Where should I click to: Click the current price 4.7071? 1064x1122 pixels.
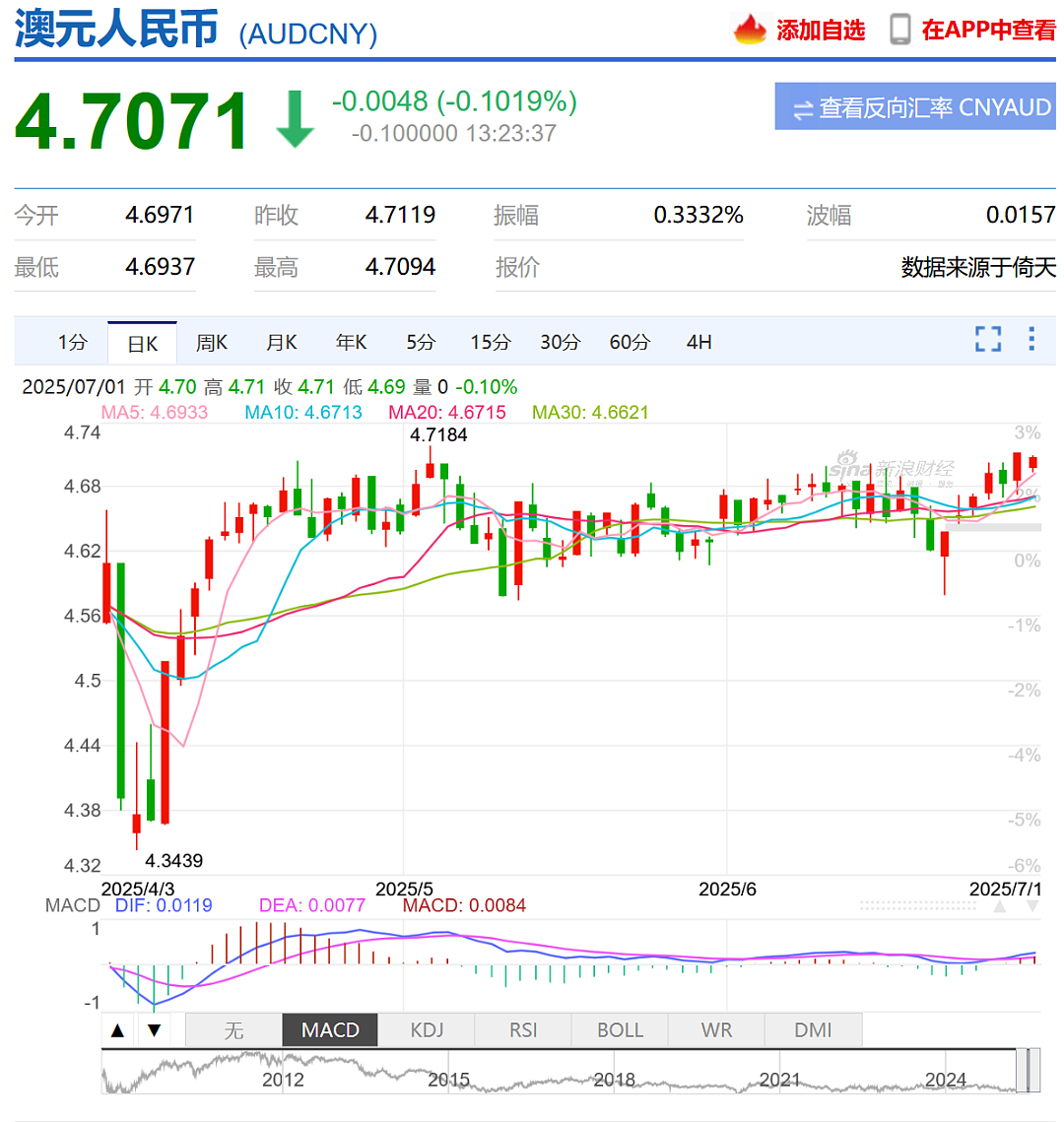pos(132,121)
